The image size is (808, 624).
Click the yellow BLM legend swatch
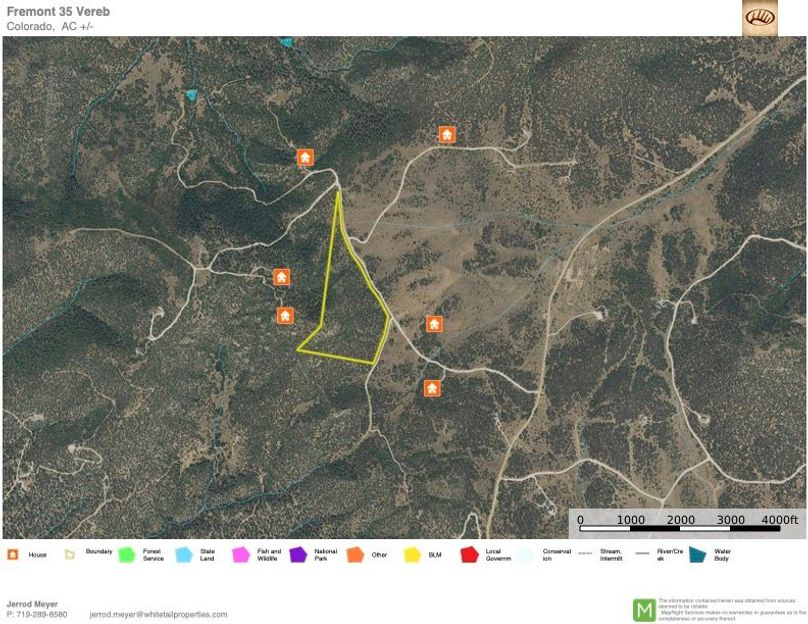(412, 555)
